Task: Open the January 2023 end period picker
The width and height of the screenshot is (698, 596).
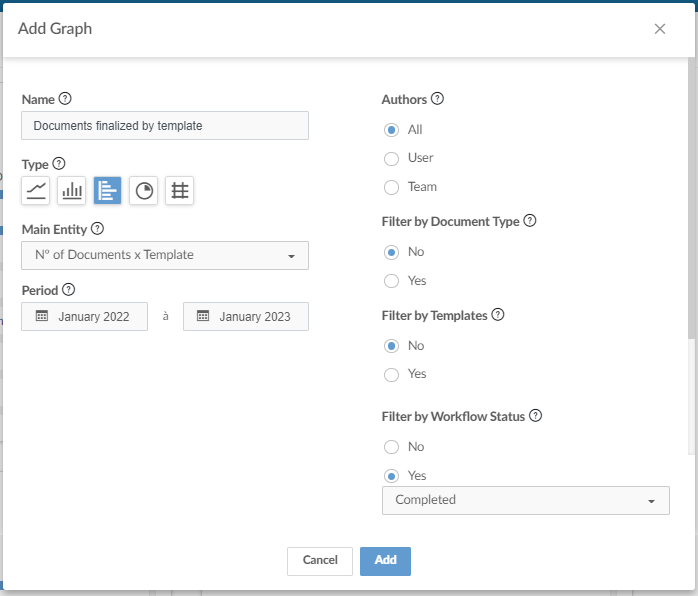Action: pos(246,316)
